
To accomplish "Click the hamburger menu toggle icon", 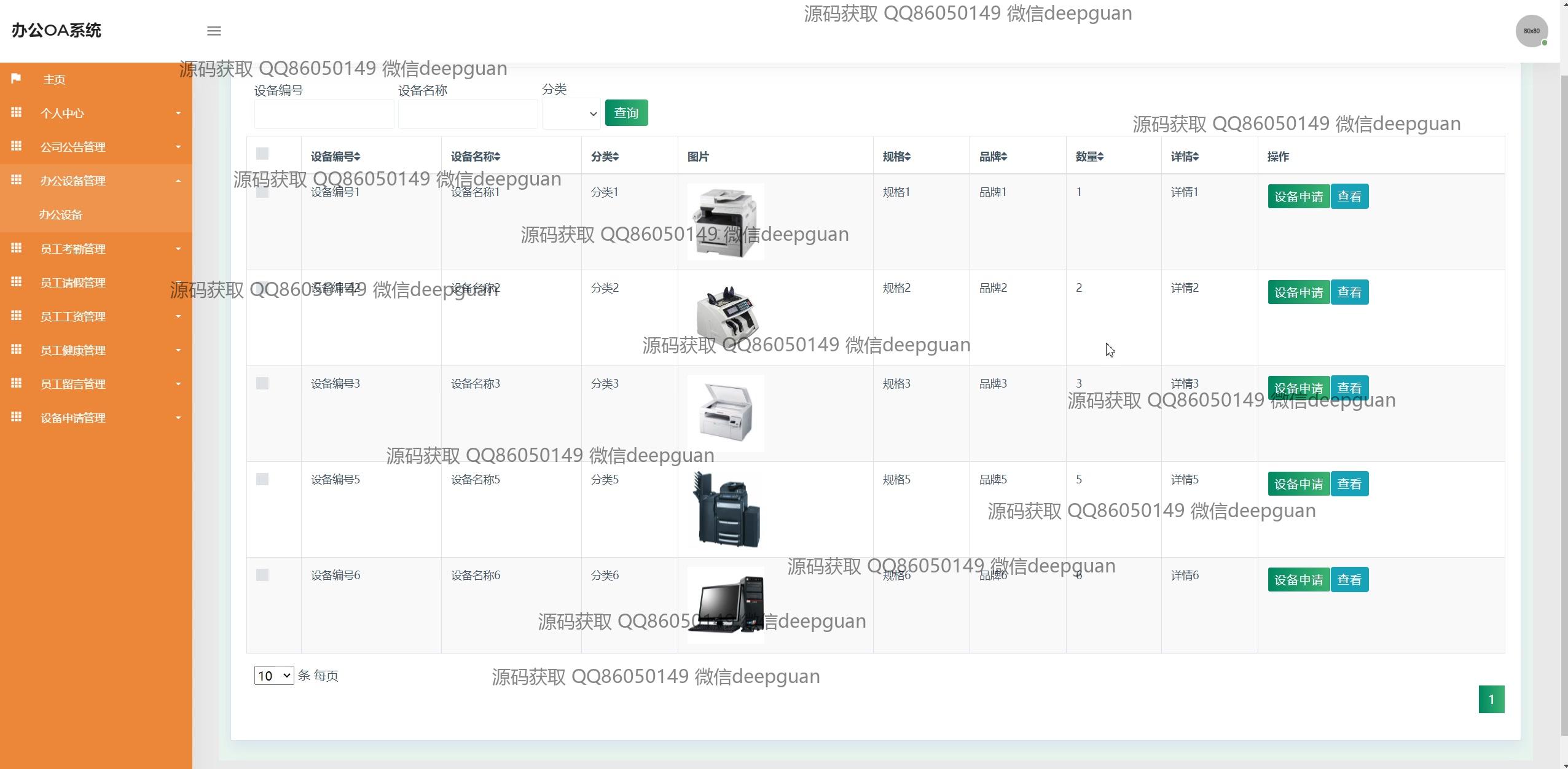I will click(214, 31).
